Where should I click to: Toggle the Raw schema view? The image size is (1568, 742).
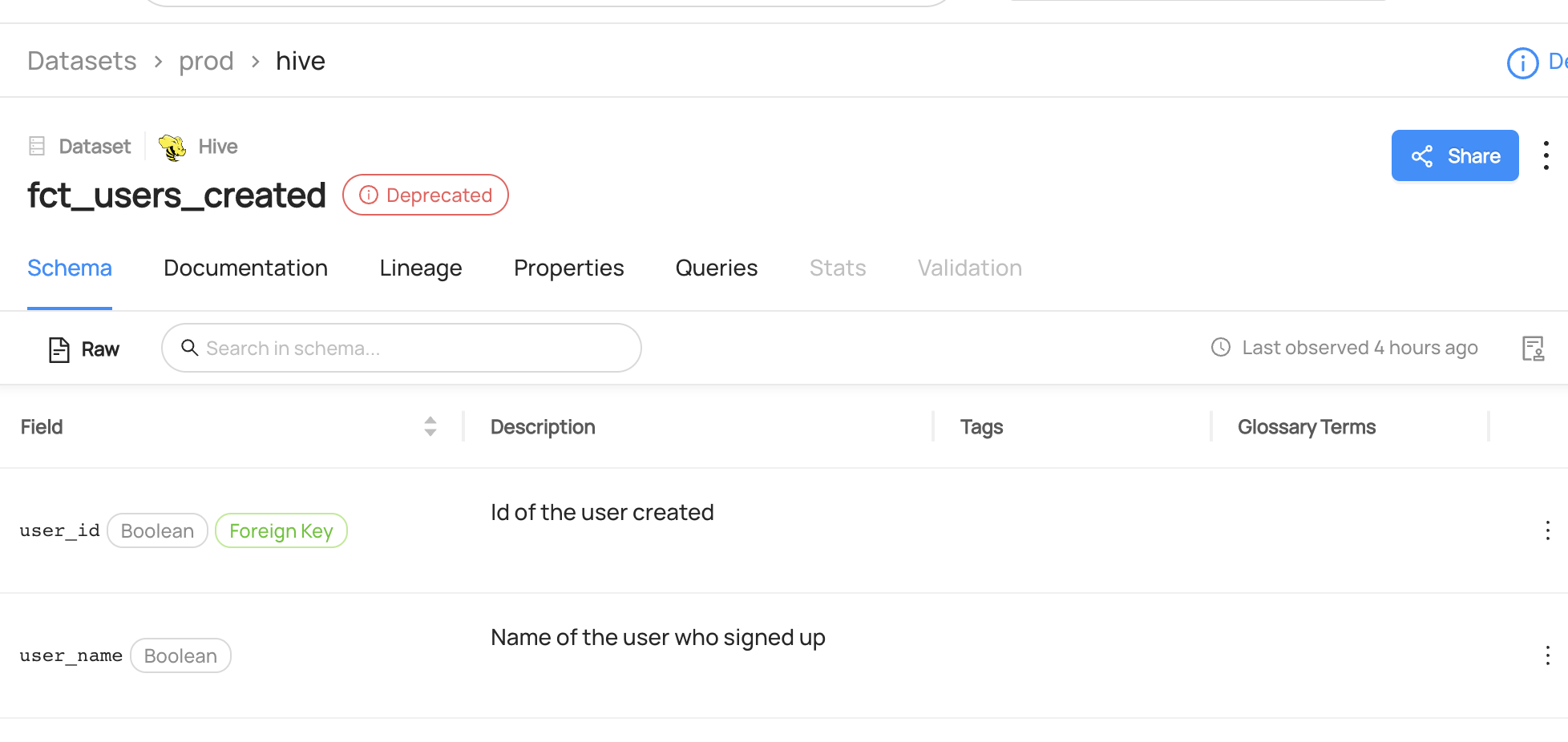point(84,349)
